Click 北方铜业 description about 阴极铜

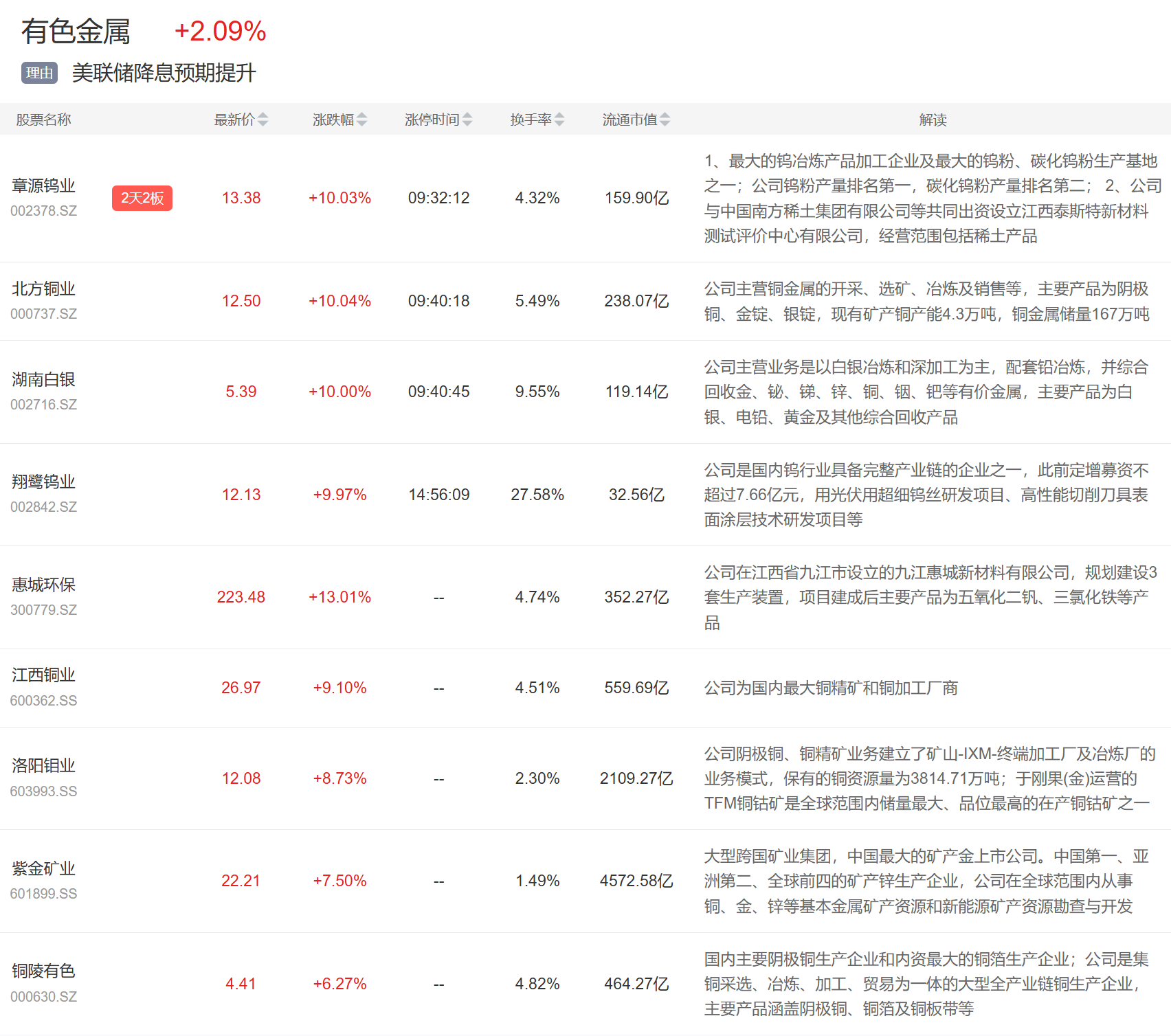(x=926, y=301)
